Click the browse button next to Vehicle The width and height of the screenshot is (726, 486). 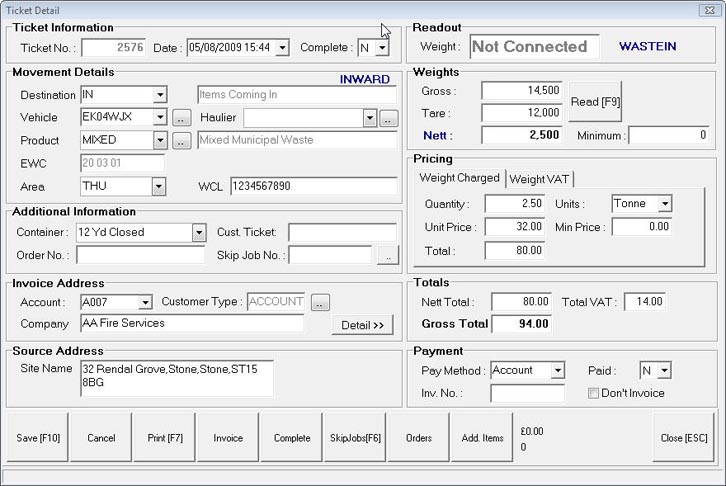coord(181,118)
